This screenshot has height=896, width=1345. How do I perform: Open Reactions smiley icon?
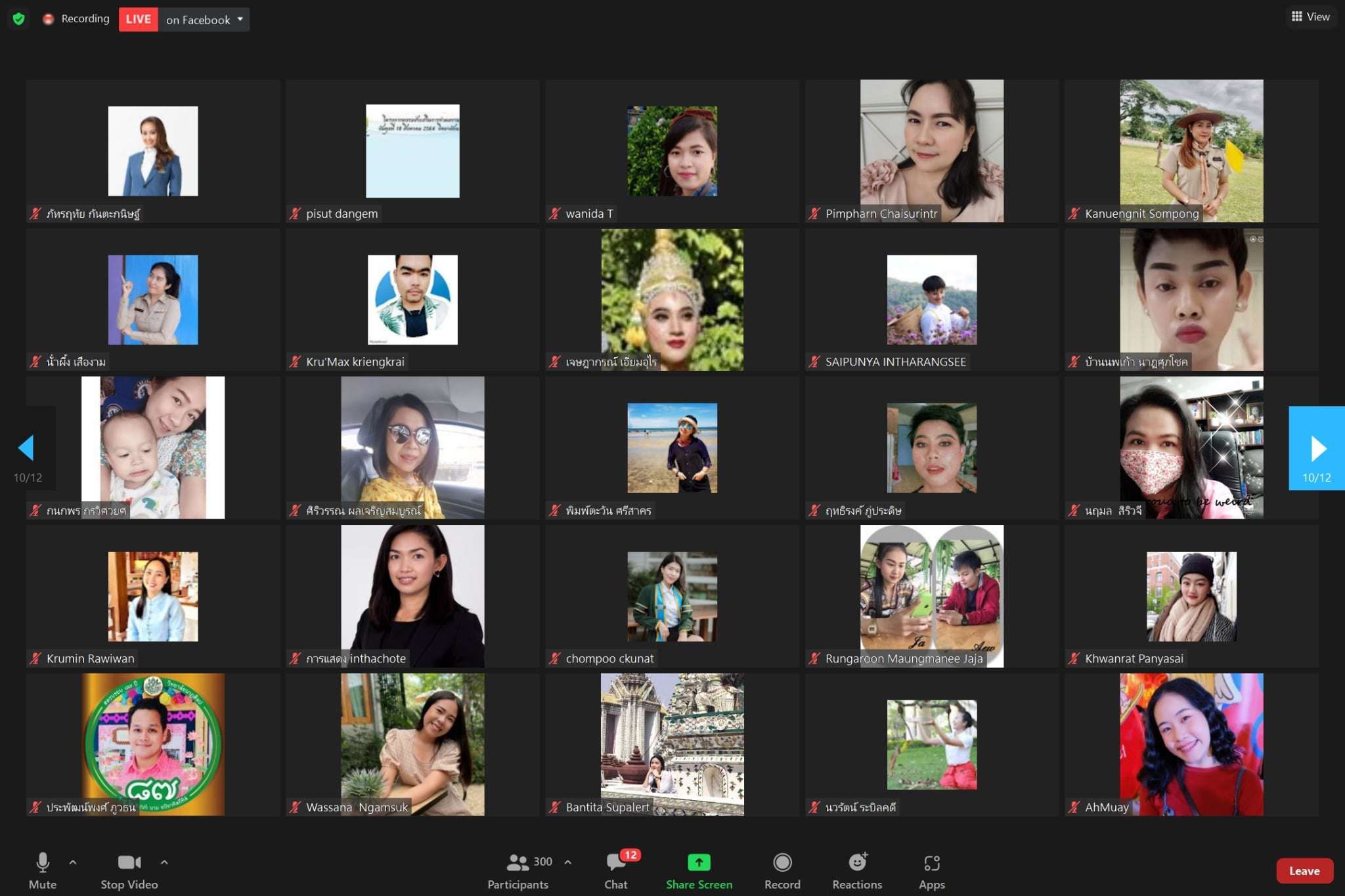click(857, 863)
